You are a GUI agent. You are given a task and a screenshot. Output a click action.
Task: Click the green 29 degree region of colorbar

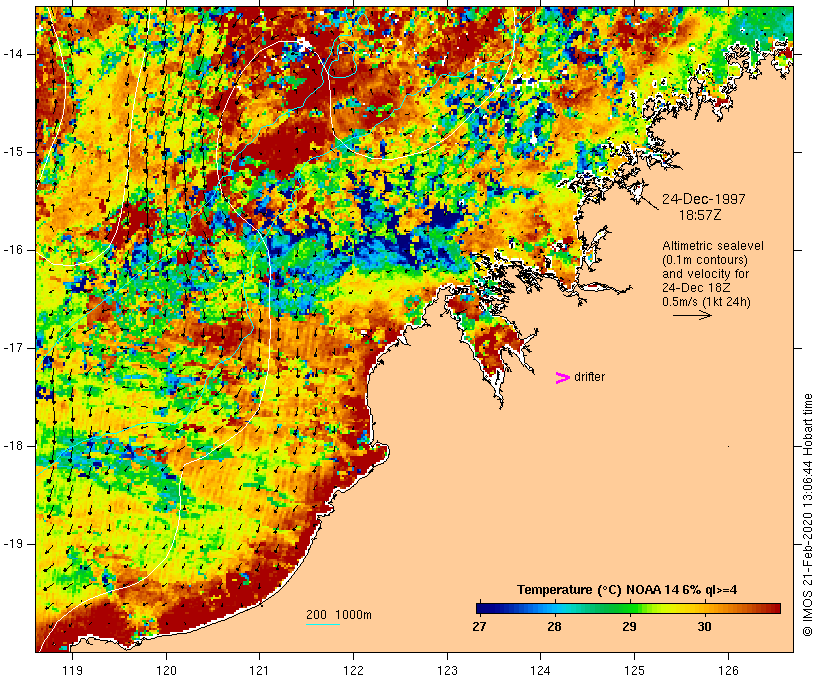(x=630, y=608)
